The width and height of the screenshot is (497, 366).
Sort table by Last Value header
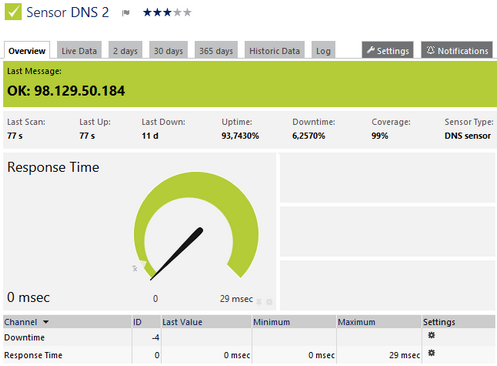tap(182, 322)
